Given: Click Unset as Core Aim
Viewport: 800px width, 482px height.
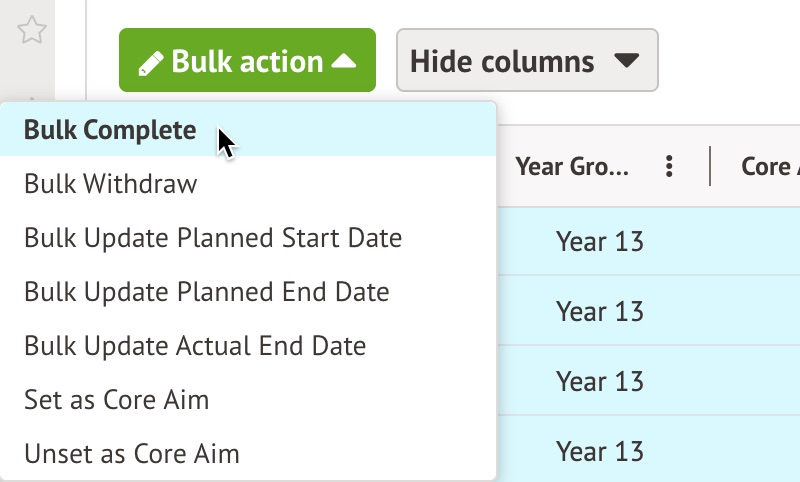Looking at the screenshot, I should [132, 454].
